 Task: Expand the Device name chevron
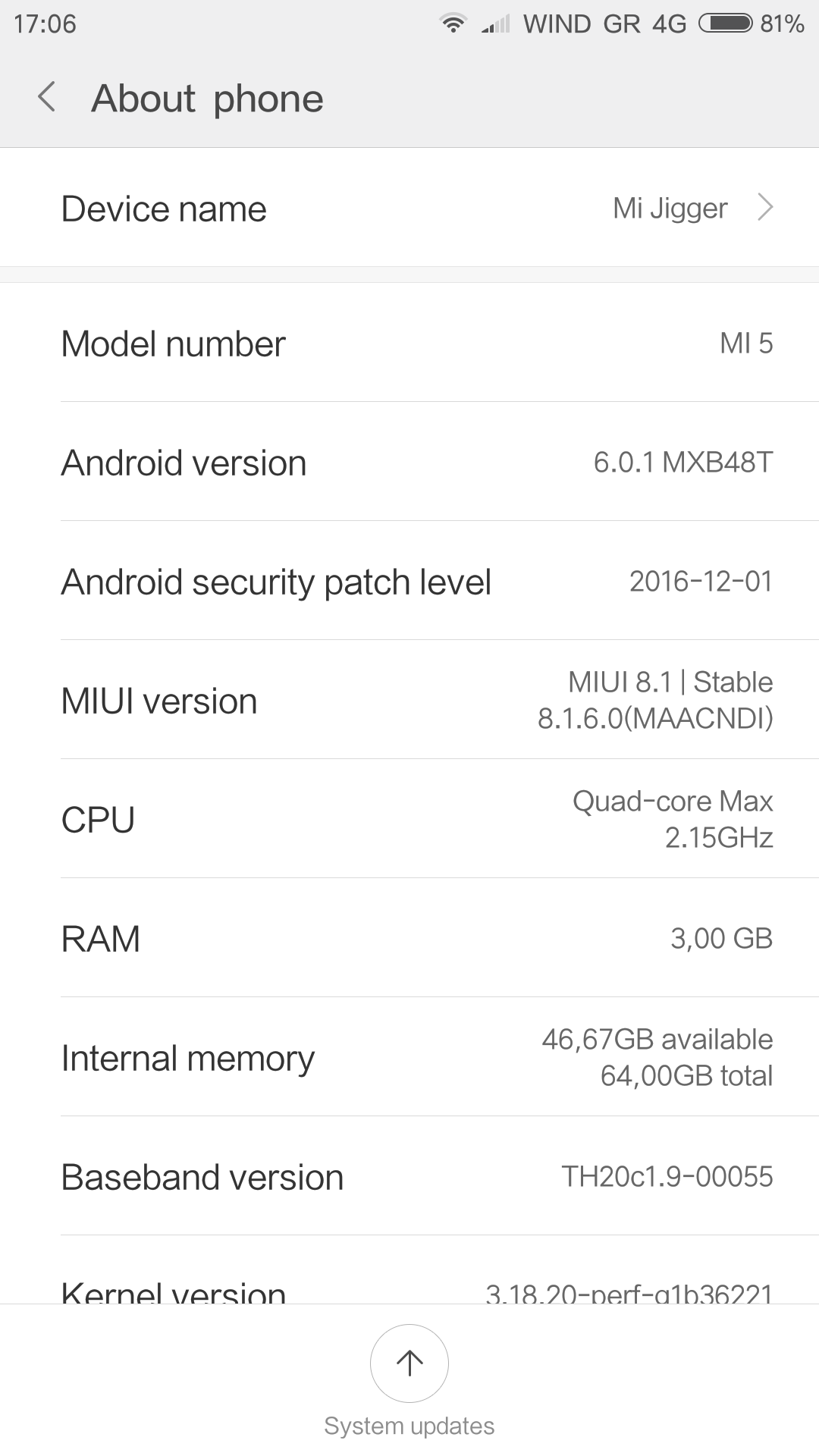click(765, 207)
